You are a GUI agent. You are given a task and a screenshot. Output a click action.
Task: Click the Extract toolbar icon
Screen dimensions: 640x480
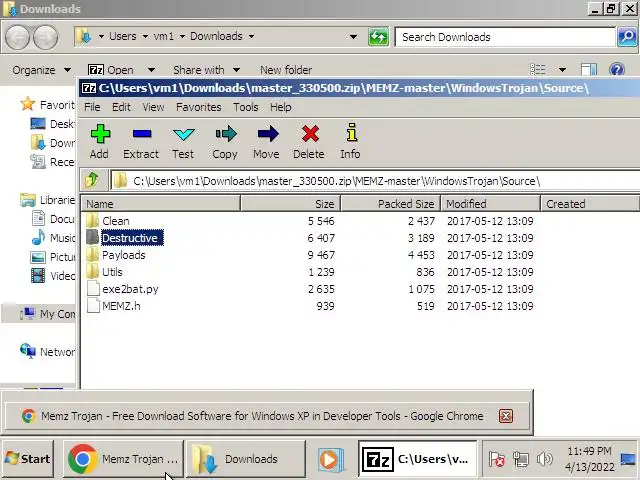pyautogui.click(x=142, y=134)
